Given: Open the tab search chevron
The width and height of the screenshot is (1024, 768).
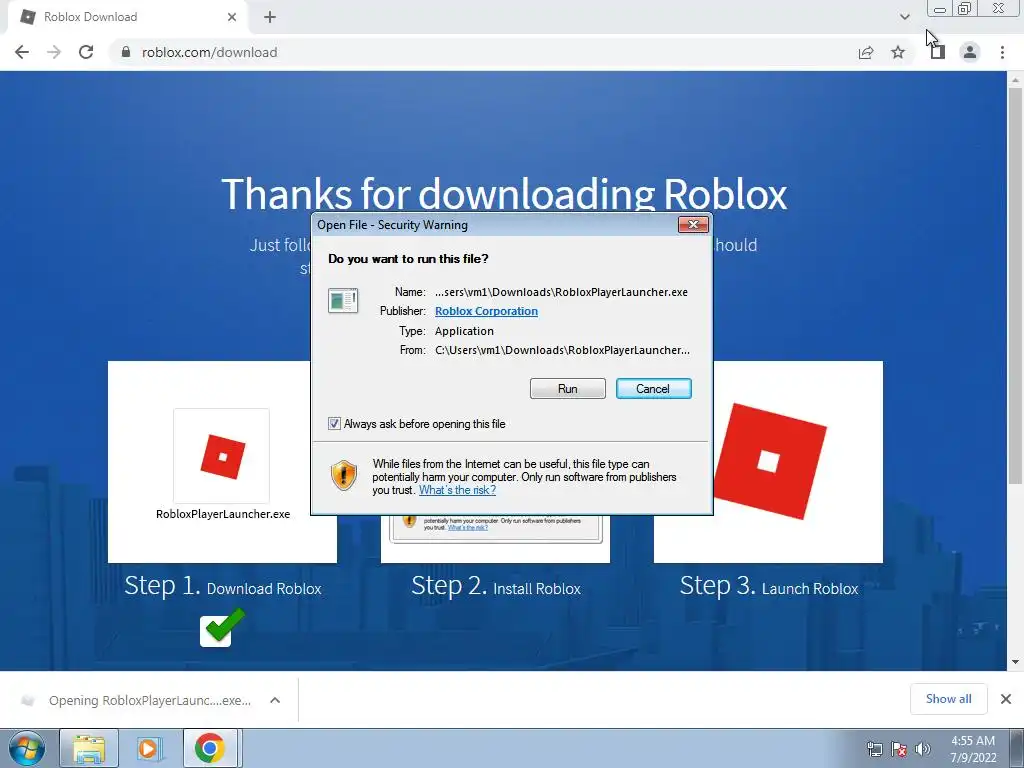Looking at the screenshot, I should click(x=904, y=17).
